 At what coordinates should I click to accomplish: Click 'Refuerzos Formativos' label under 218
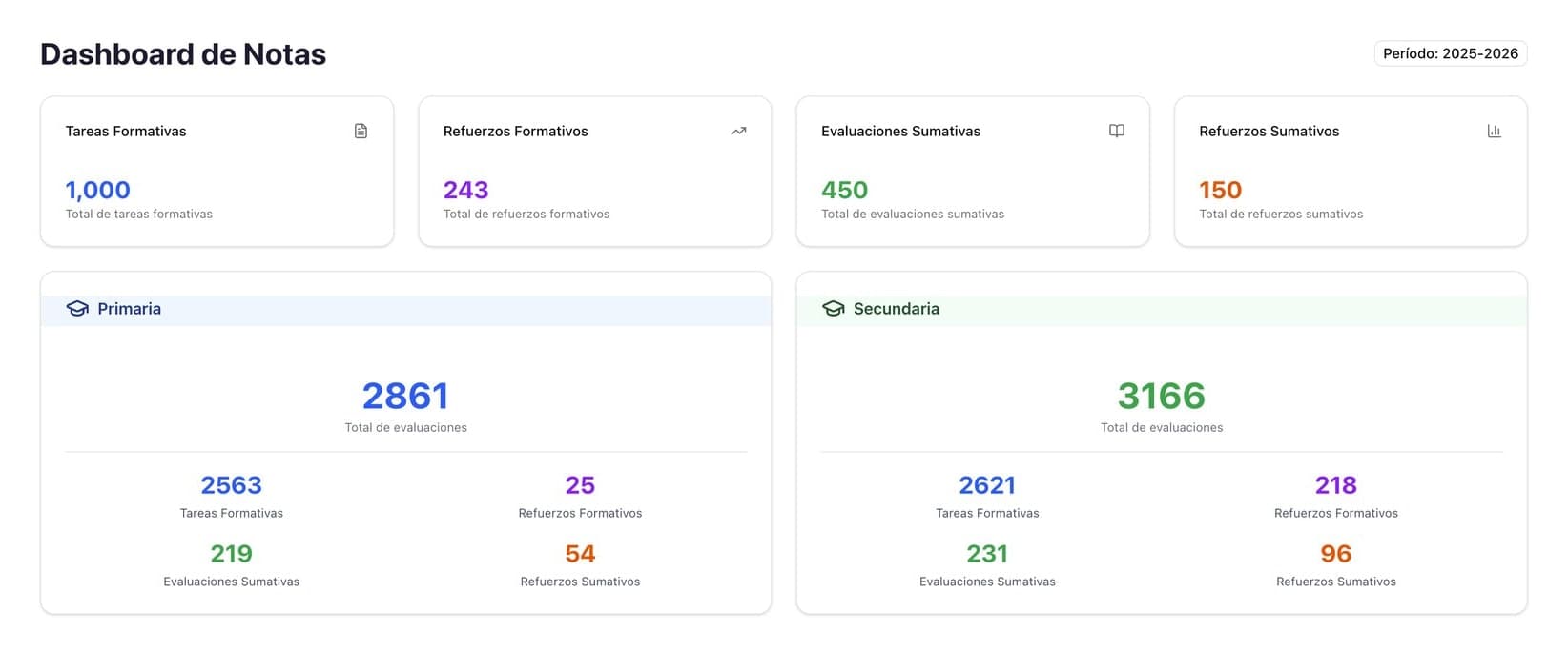pos(1336,514)
